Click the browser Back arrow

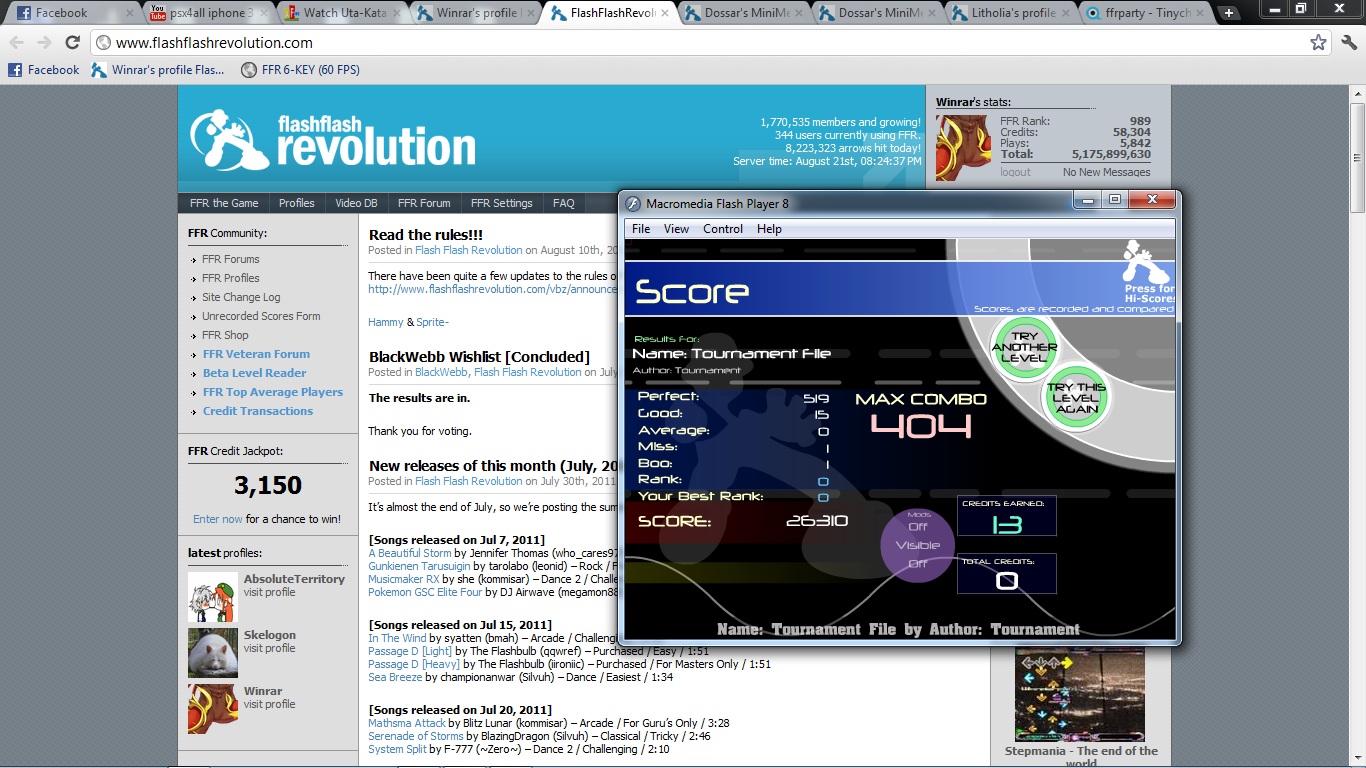[18, 43]
